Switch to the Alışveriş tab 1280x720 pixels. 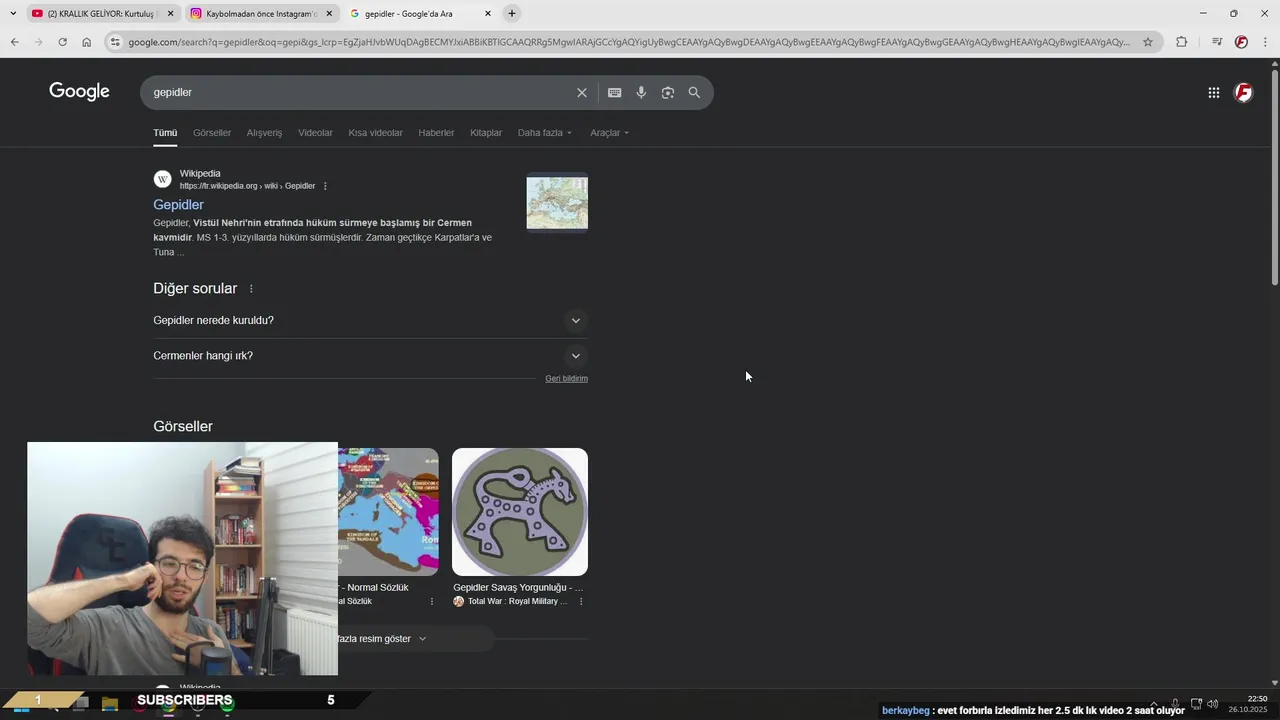(x=264, y=133)
